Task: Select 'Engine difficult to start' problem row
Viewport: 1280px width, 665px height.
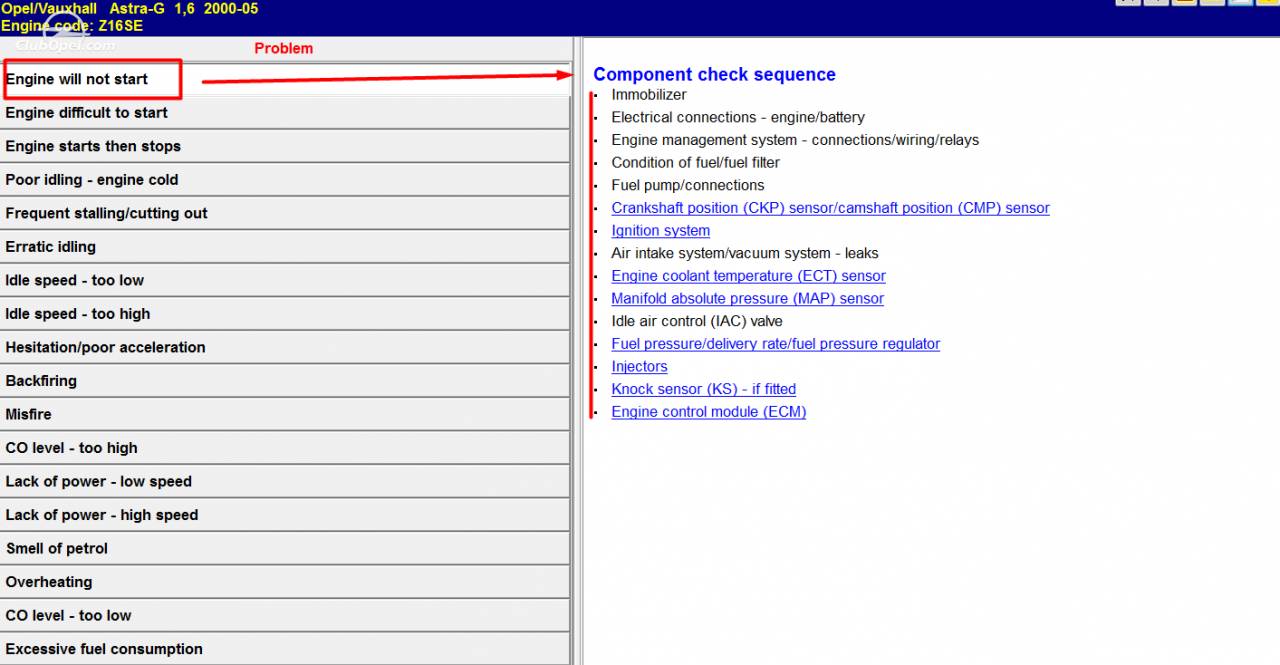Action: [285, 113]
